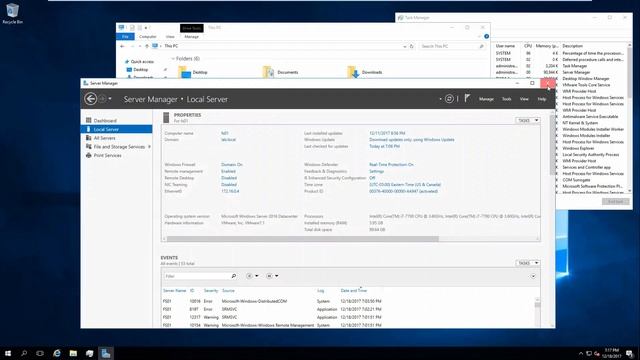Click the All Servers icon in sidebar
Image resolution: width=640 pixels, height=360 pixels.
click(x=89, y=138)
